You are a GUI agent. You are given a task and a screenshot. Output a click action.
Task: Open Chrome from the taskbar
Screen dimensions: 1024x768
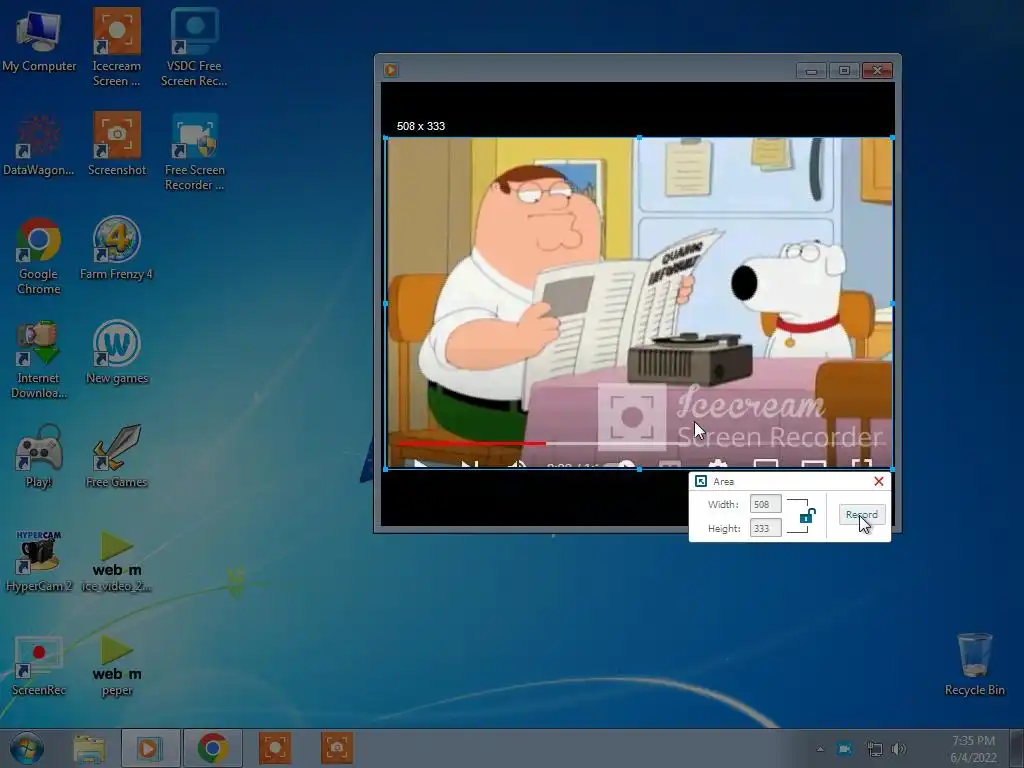click(212, 748)
